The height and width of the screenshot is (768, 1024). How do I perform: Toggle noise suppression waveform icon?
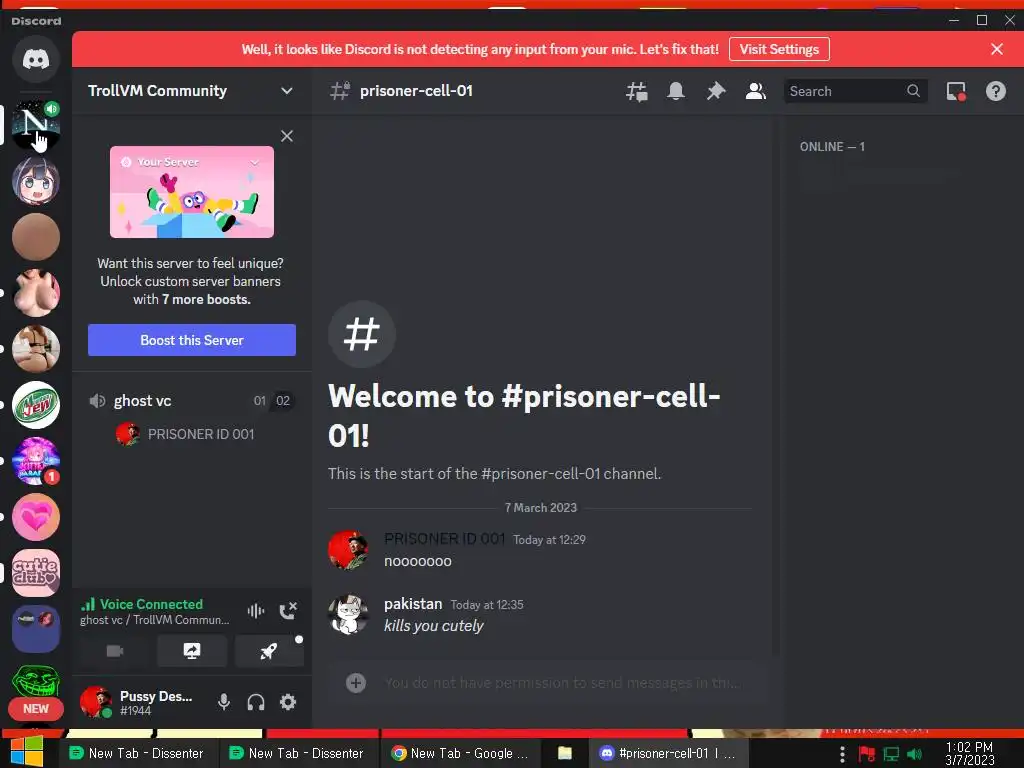point(255,611)
